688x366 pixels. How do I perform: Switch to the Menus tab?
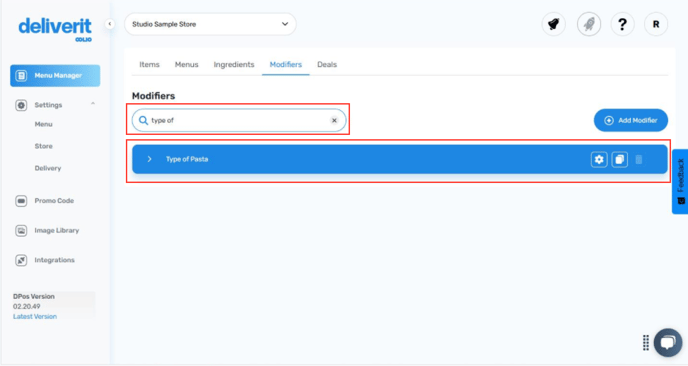(x=186, y=65)
